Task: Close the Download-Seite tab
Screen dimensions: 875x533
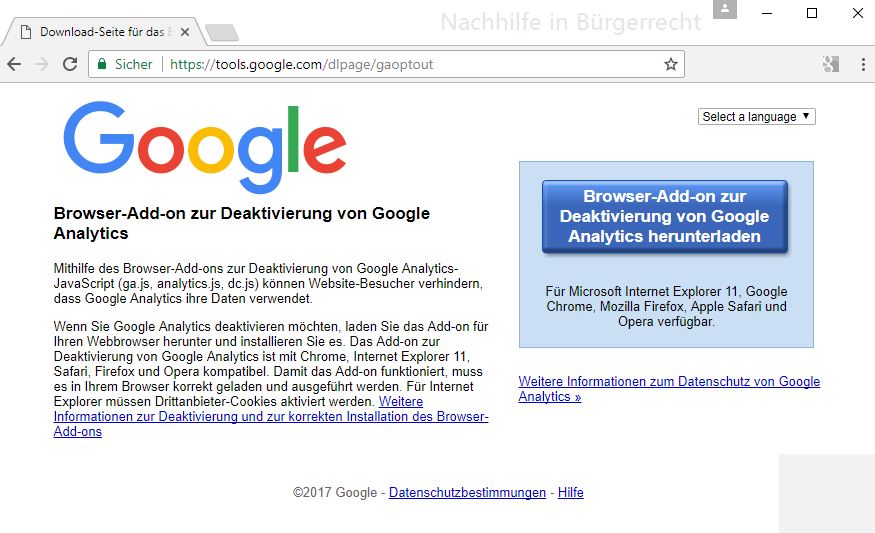Action: point(185,32)
